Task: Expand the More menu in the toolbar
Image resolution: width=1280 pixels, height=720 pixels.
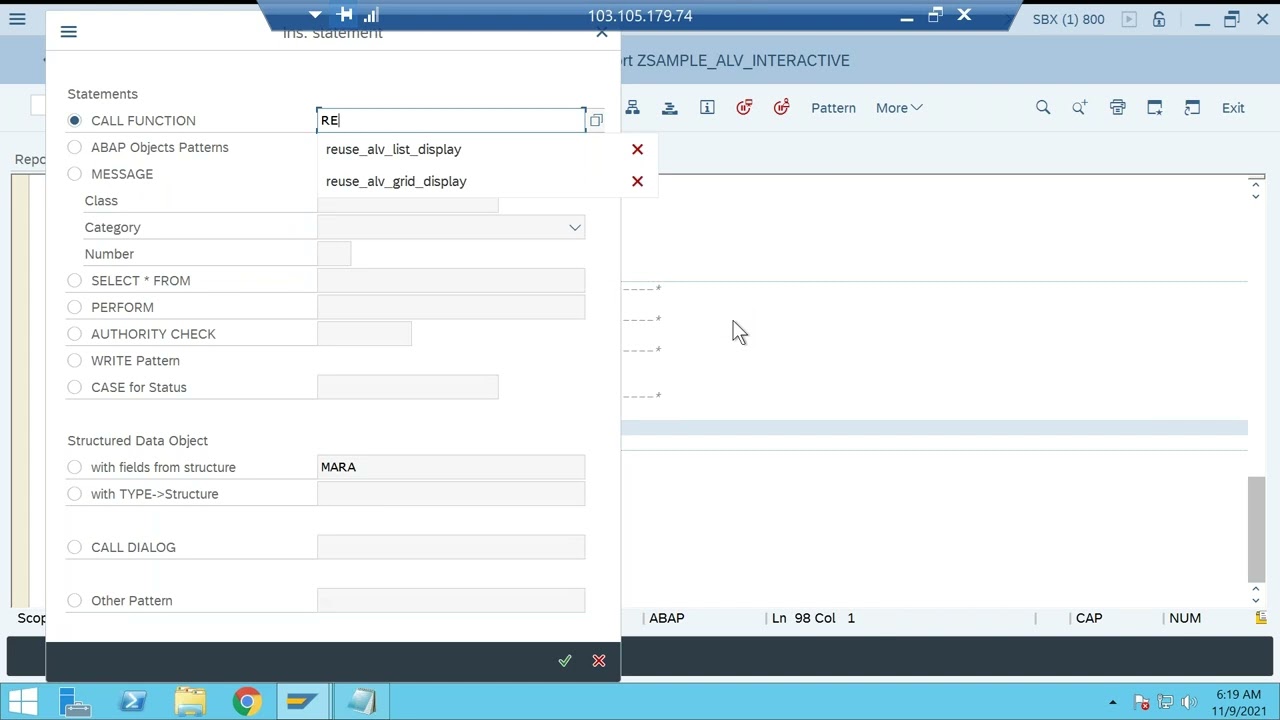Action: coord(899,108)
